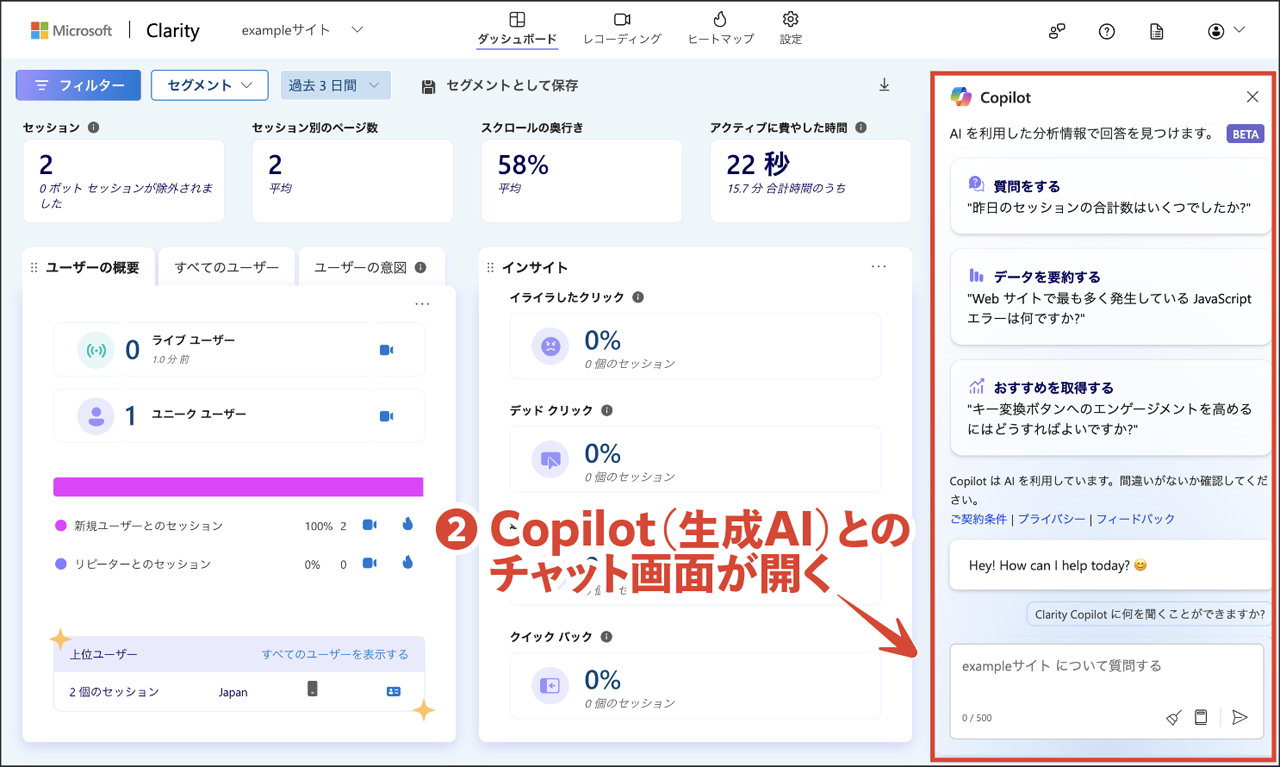Open the ヒートマップ (Heatmaps) tab
The height and width of the screenshot is (767, 1280).
pos(720,28)
